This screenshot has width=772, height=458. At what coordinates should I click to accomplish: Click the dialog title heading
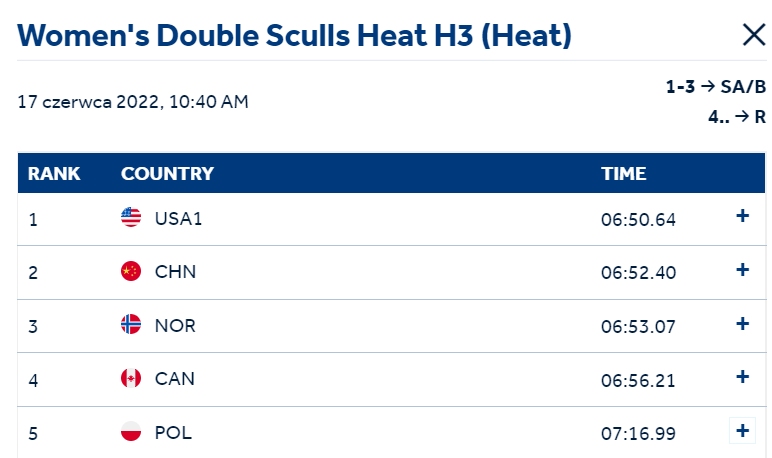tap(294, 35)
